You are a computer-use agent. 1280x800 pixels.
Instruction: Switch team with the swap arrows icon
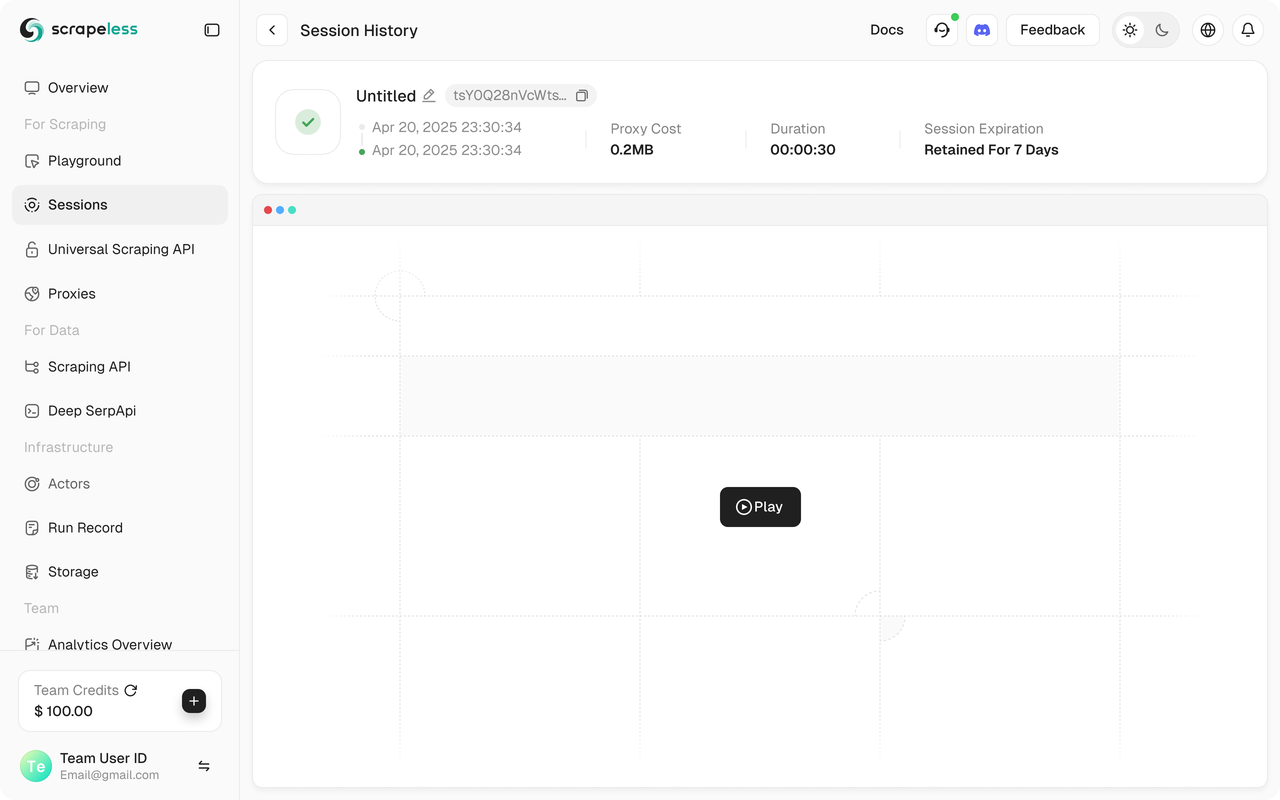coord(204,766)
